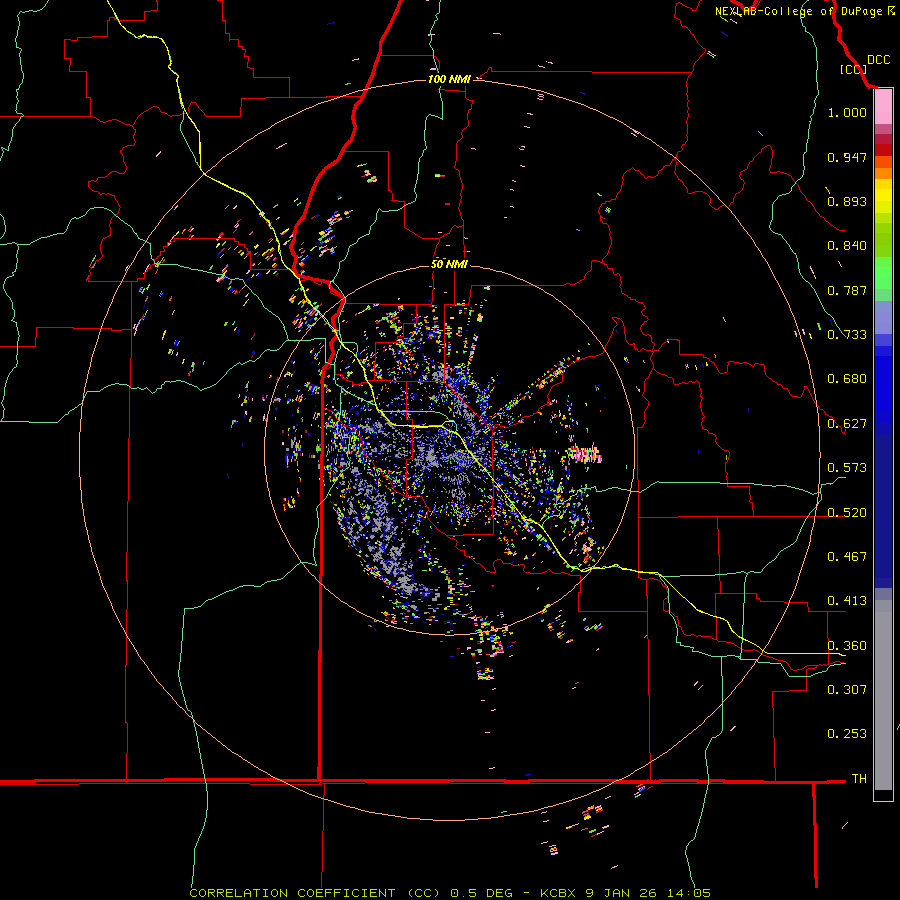Click the 0.413 scale value
The height and width of the screenshot is (900, 900).
847,601
